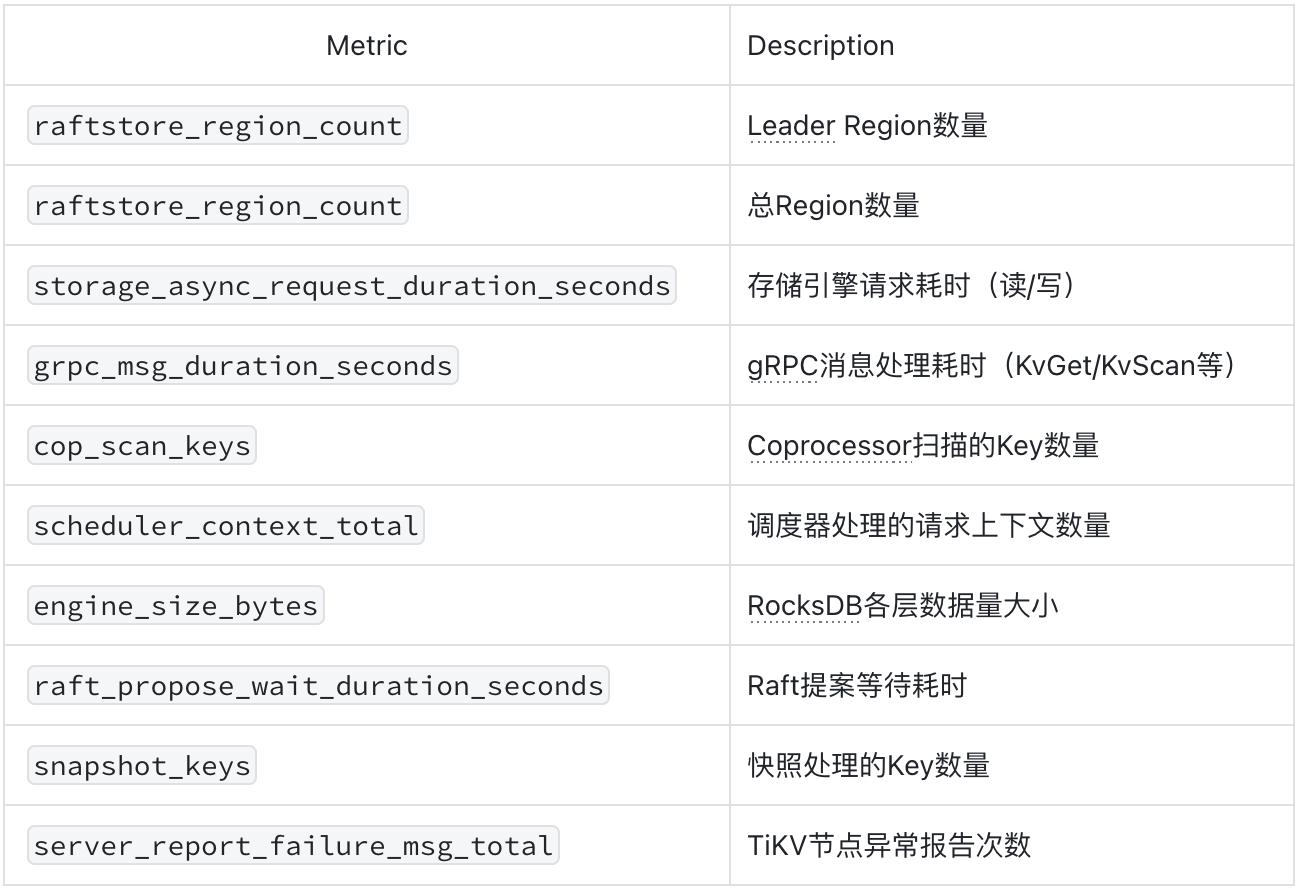The image size is (1298, 890).
Task: Click the 总Region数量 description text
Action: point(833,206)
